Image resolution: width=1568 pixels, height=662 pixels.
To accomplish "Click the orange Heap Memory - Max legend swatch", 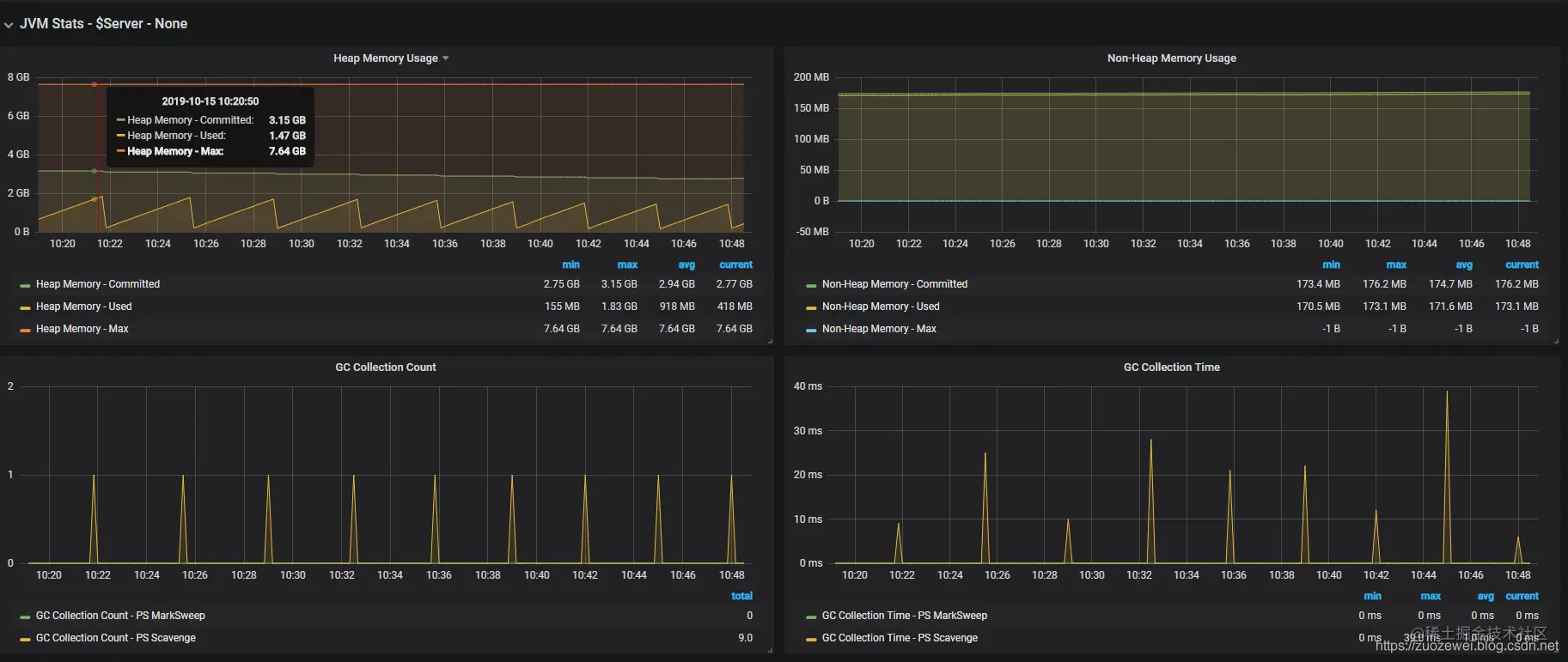I will point(26,330).
